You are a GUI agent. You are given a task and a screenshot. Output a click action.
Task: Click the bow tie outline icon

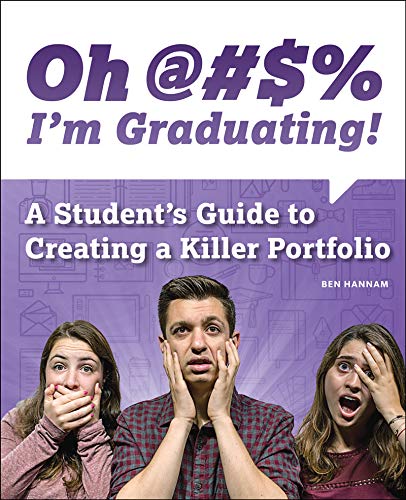click(330, 215)
